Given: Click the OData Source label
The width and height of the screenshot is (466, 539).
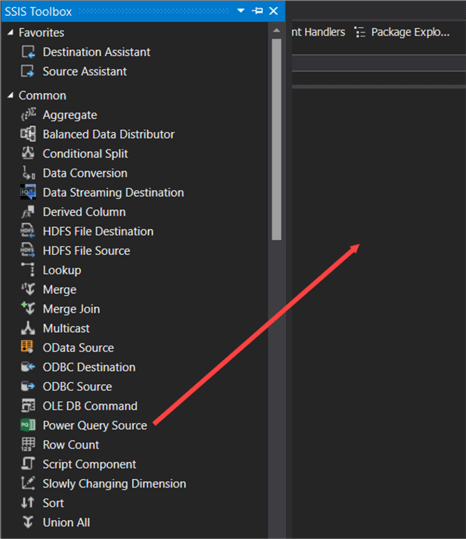Looking at the screenshot, I should pyautogui.click(x=78, y=348).
